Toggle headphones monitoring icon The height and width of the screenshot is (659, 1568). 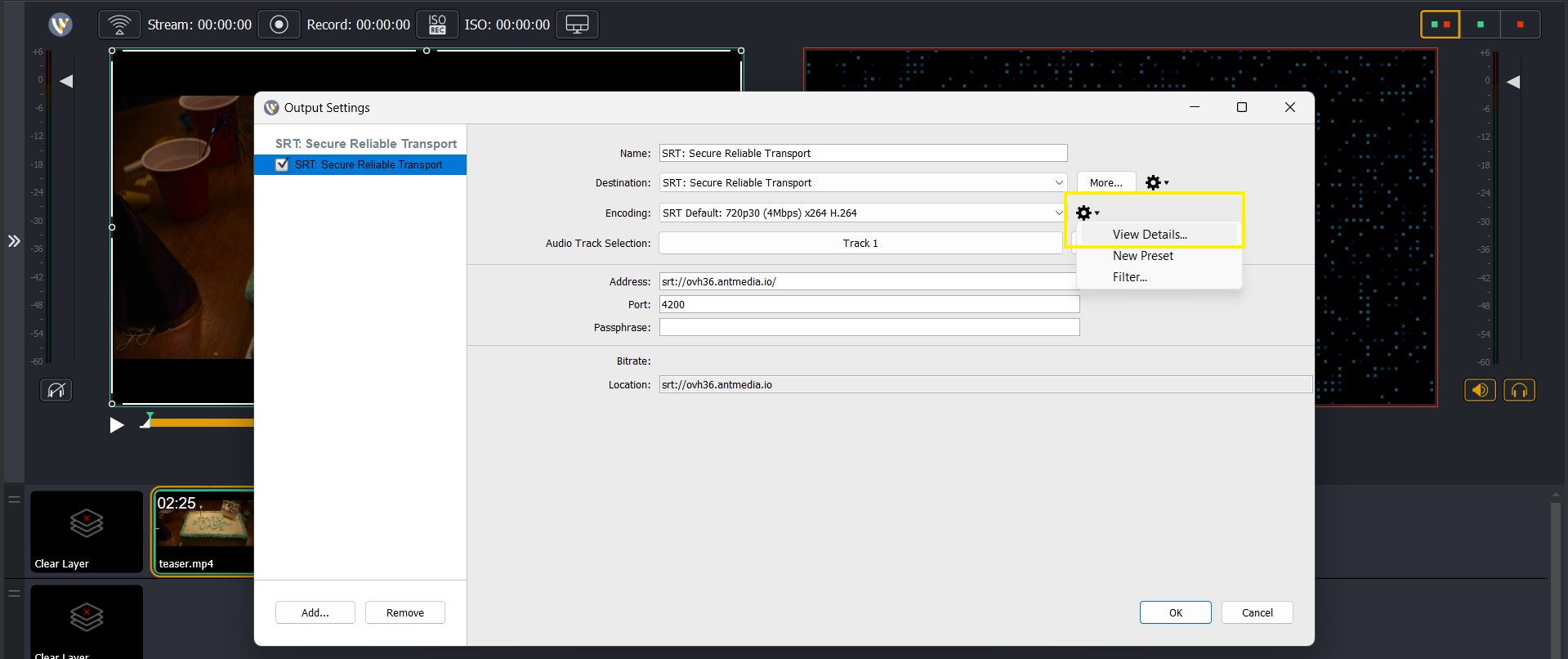[1520, 390]
